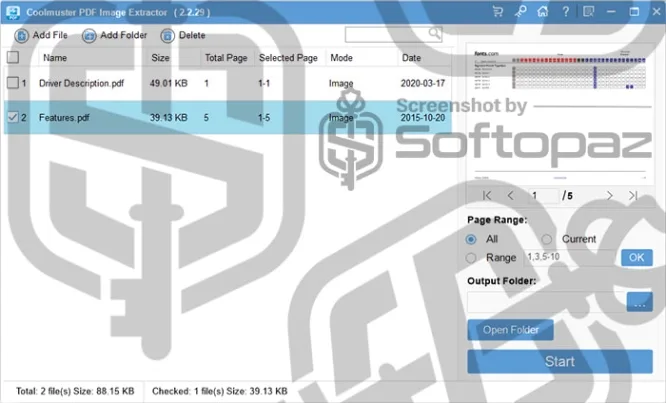Click the page range text field
This screenshot has width=666, height=403.
click(x=570, y=257)
